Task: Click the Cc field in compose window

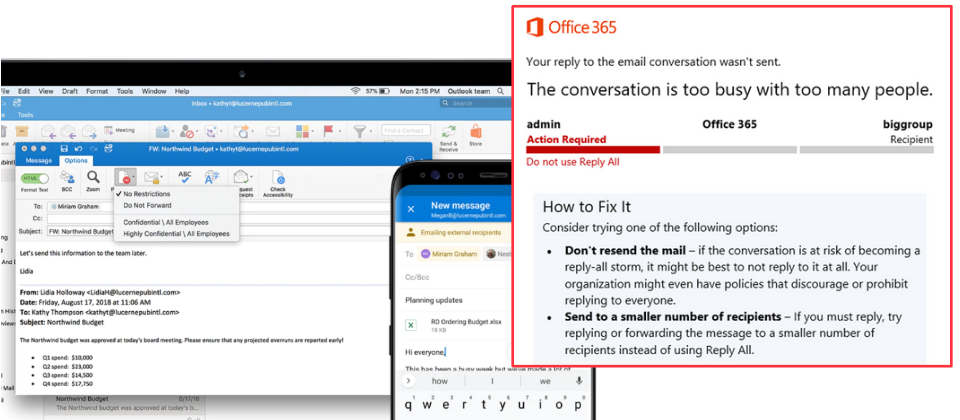Action: [217, 219]
